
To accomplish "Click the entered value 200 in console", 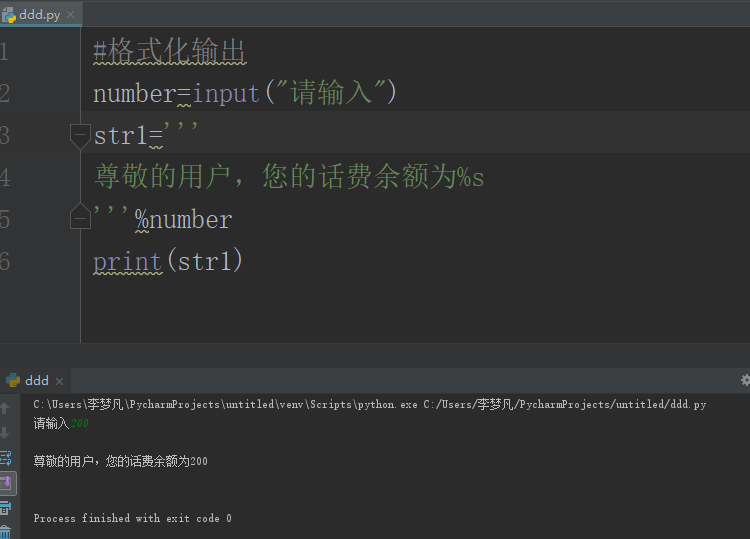I will 79,424.
